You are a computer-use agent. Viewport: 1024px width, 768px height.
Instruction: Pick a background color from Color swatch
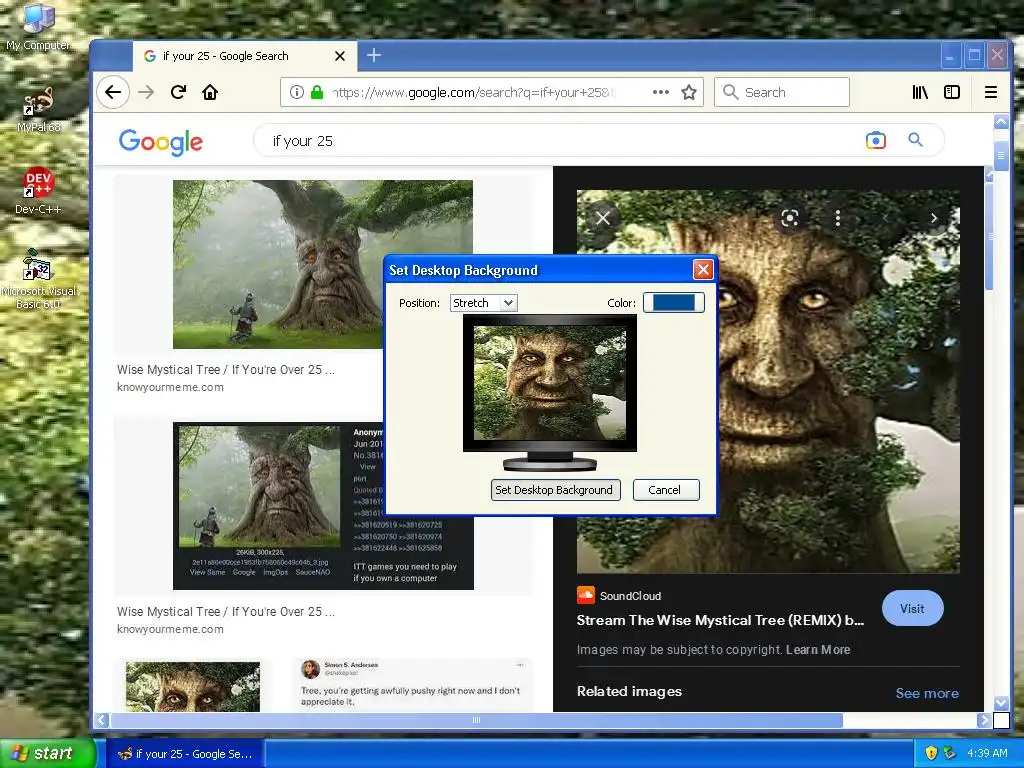pyautogui.click(x=674, y=302)
